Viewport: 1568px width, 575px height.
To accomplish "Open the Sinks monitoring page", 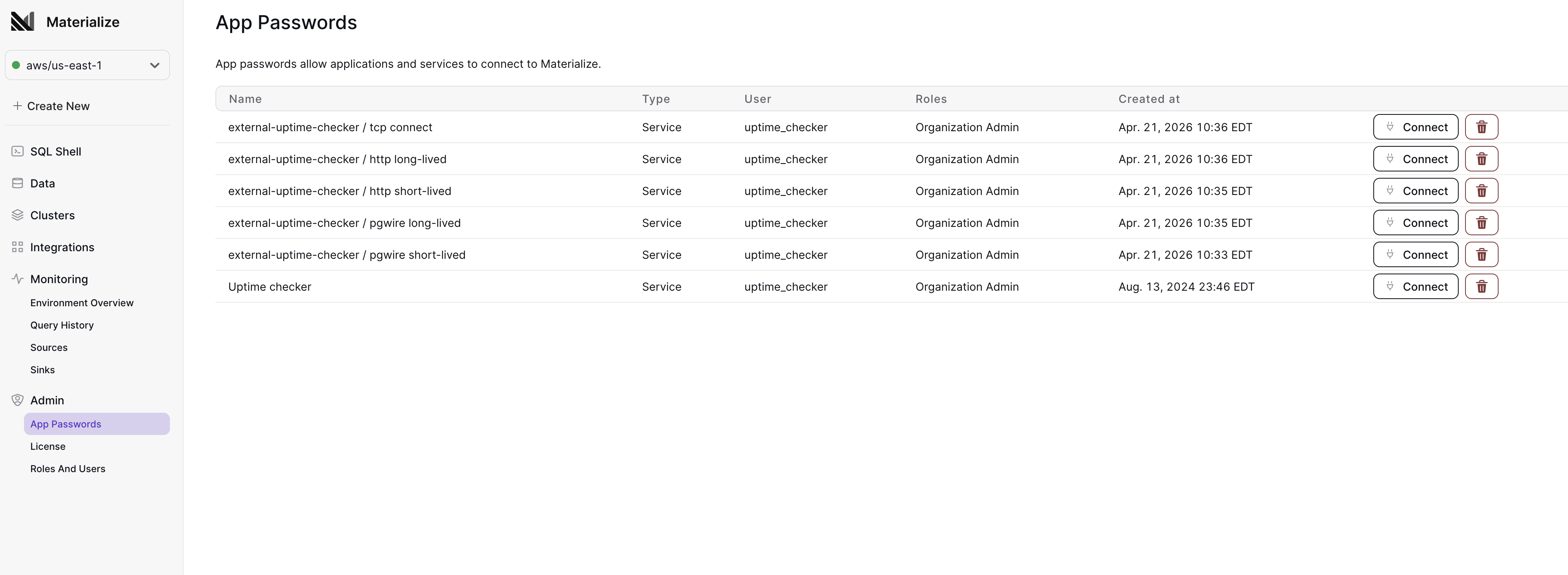I will tap(43, 370).
